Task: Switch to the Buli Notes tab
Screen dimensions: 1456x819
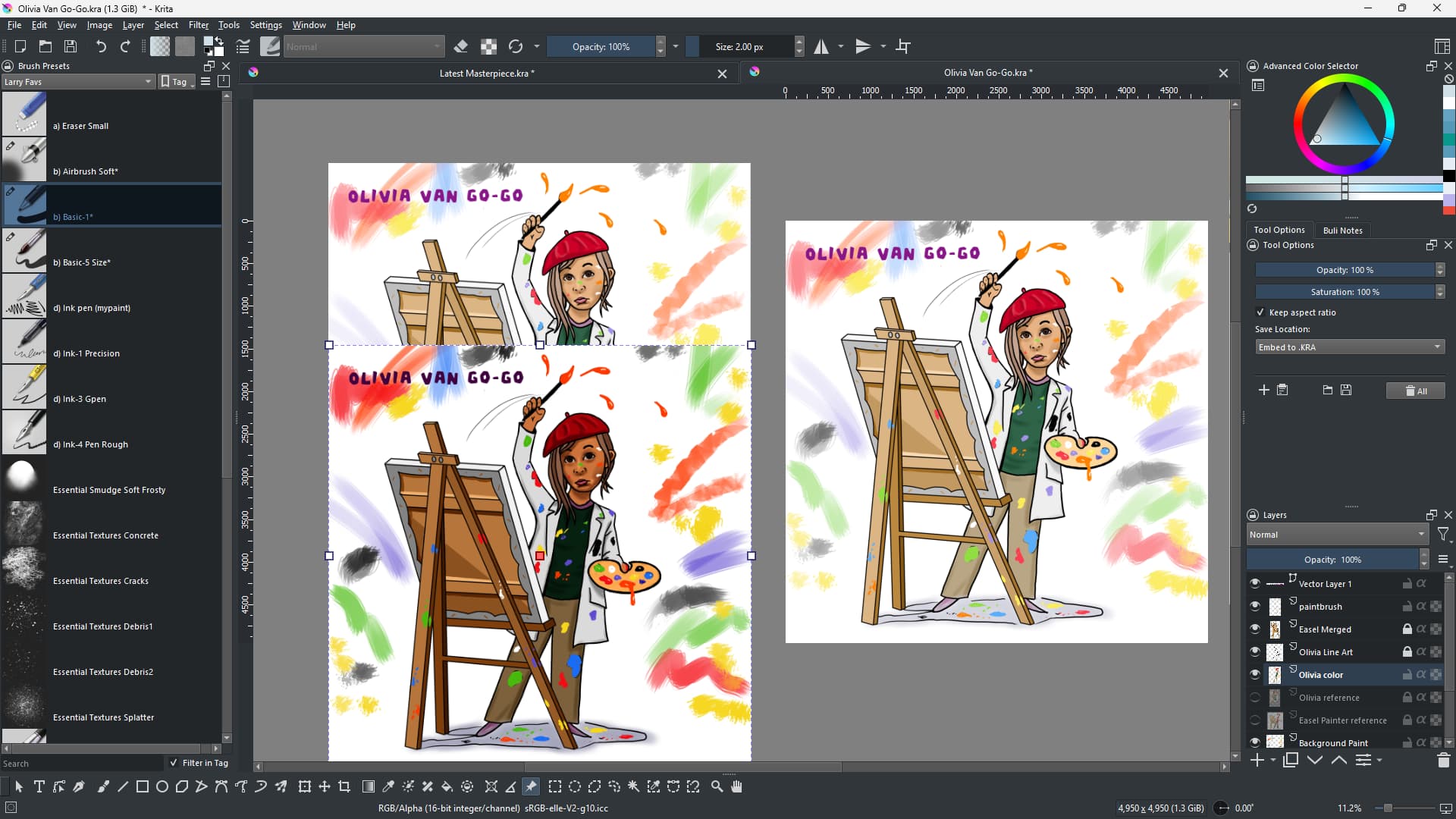Action: pos(1342,230)
